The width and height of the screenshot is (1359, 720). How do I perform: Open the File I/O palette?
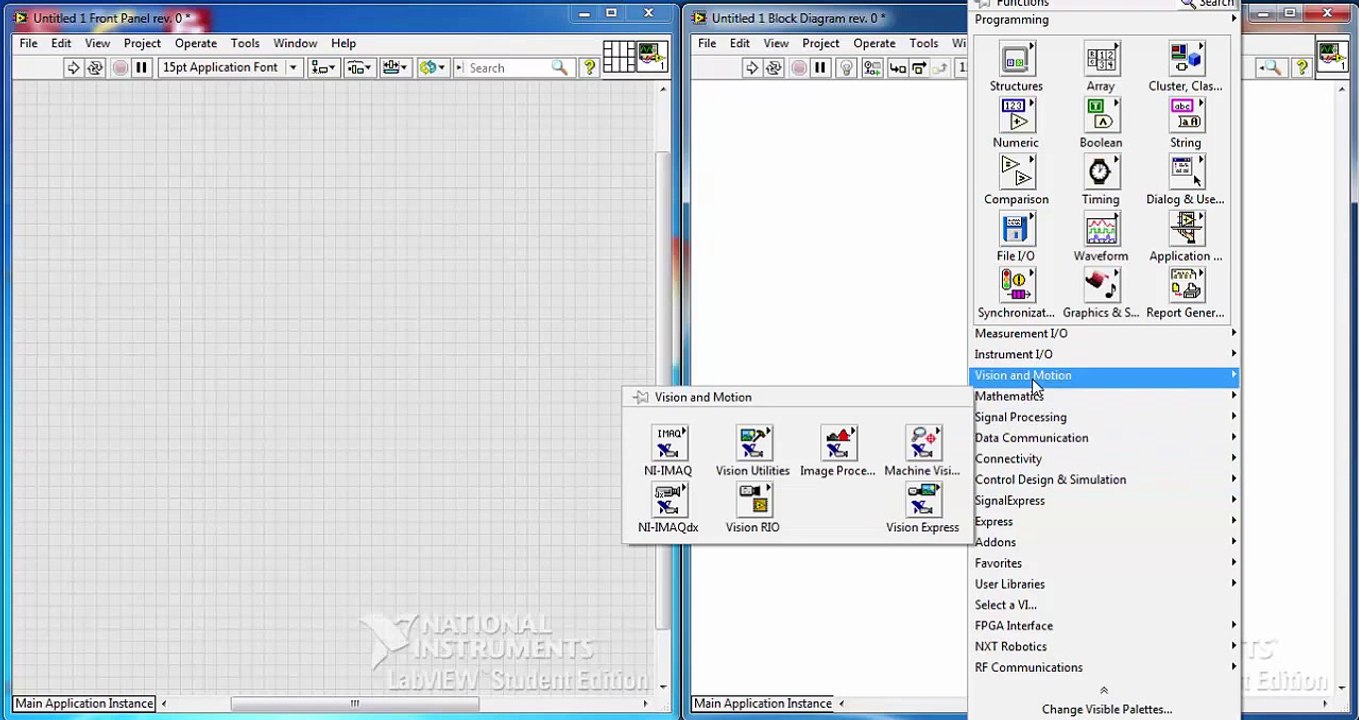(x=1016, y=230)
